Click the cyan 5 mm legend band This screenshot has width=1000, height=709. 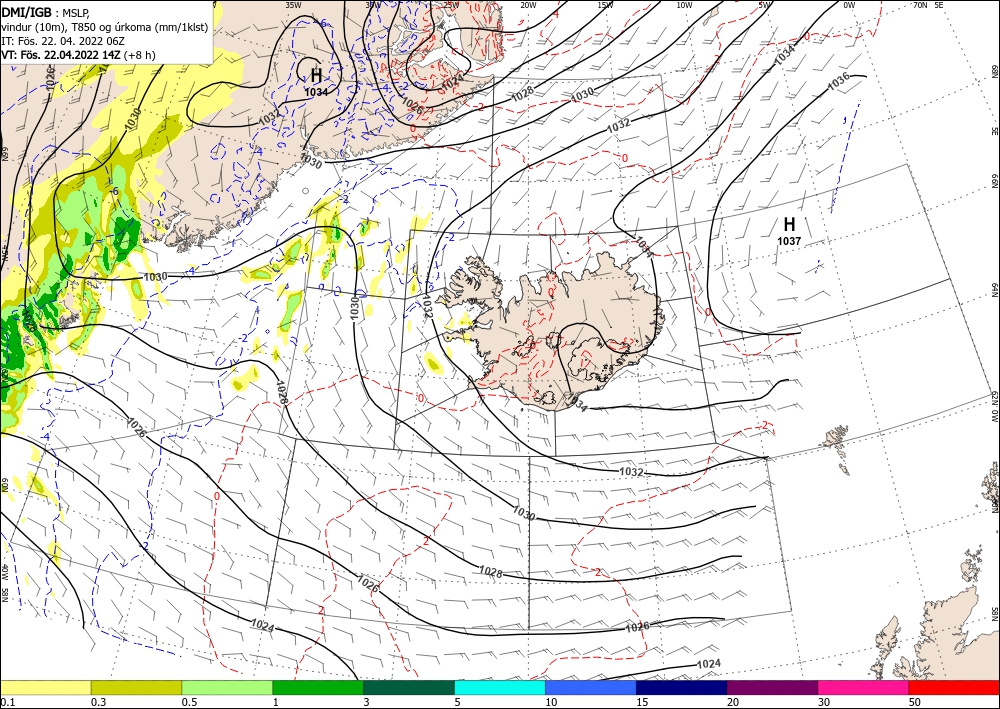tap(500, 687)
